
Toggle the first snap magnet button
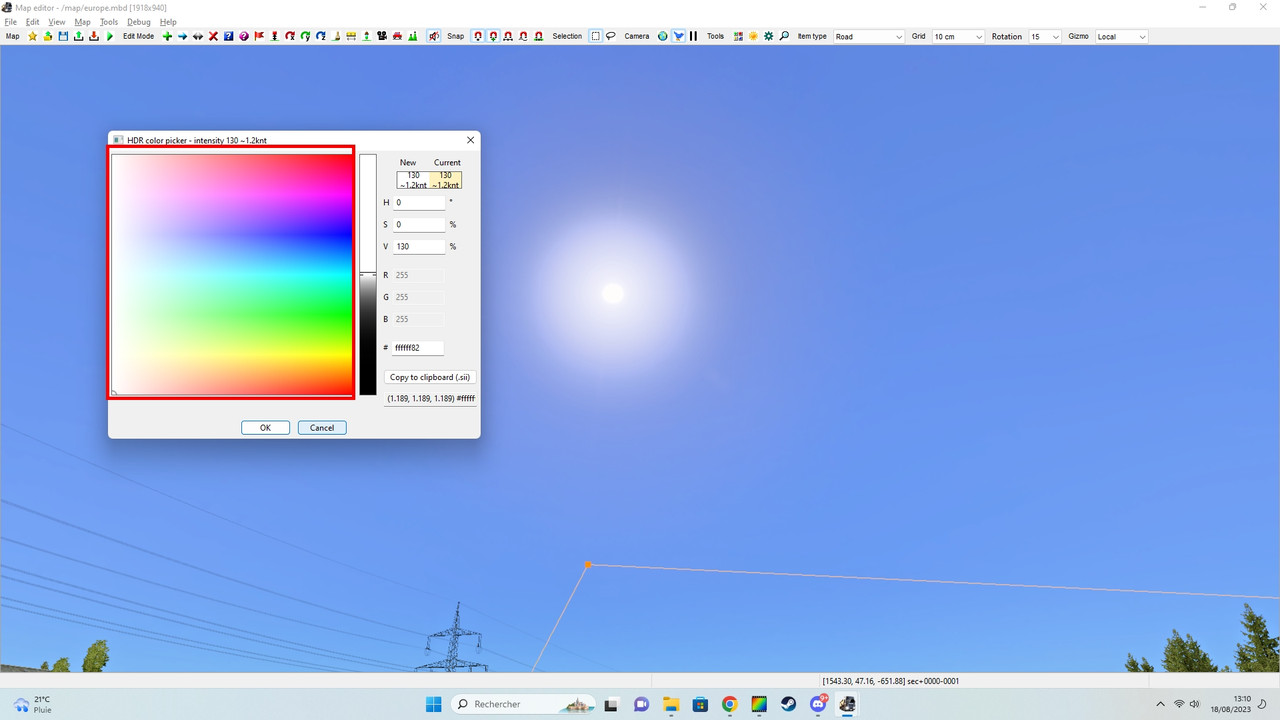pyautogui.click(x=478, y=36)
